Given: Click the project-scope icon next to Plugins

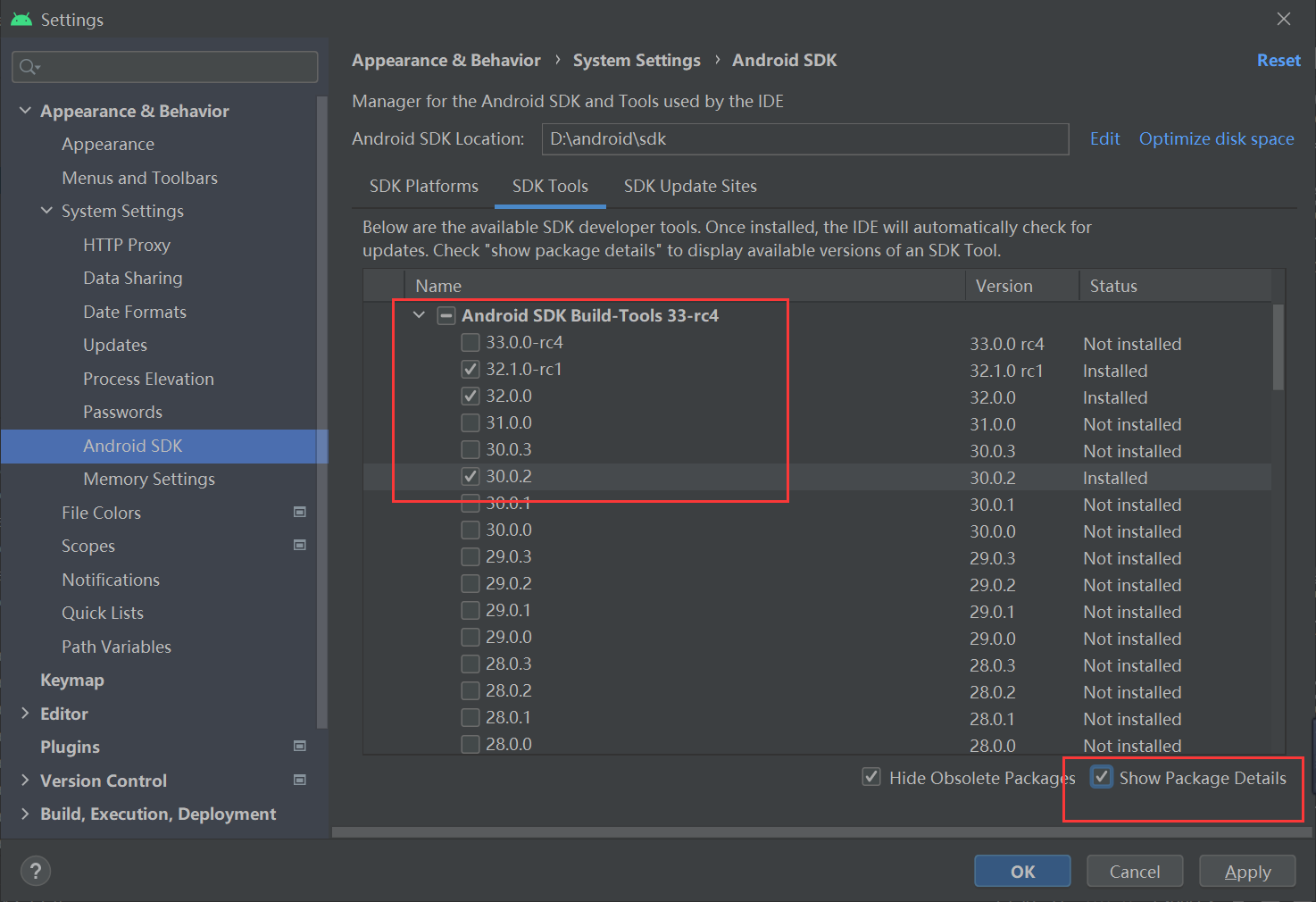Looking at the screenshot, I should click(x=300, y=746).
